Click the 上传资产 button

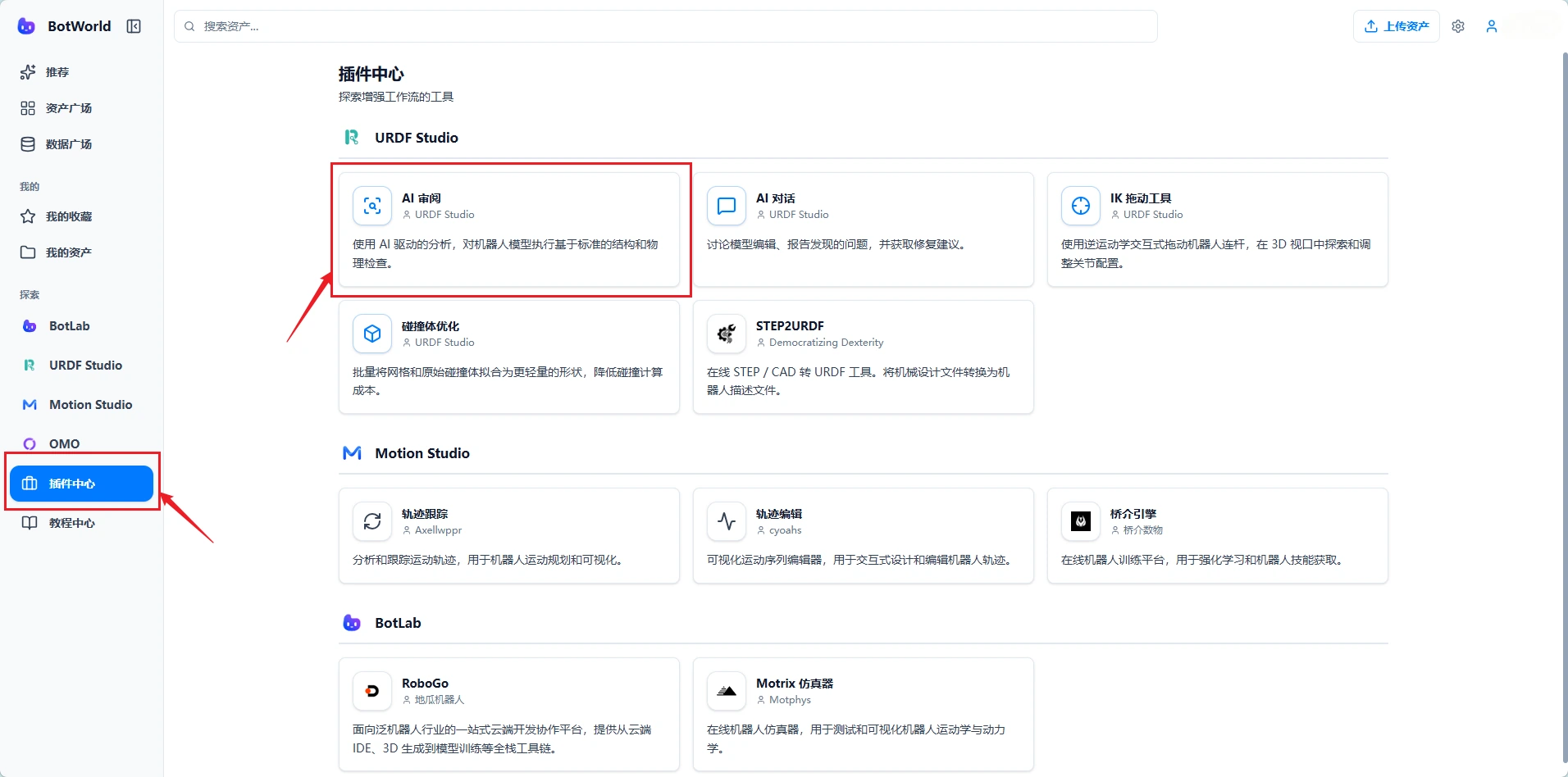pyautogui.click(x=1397, y=26)
